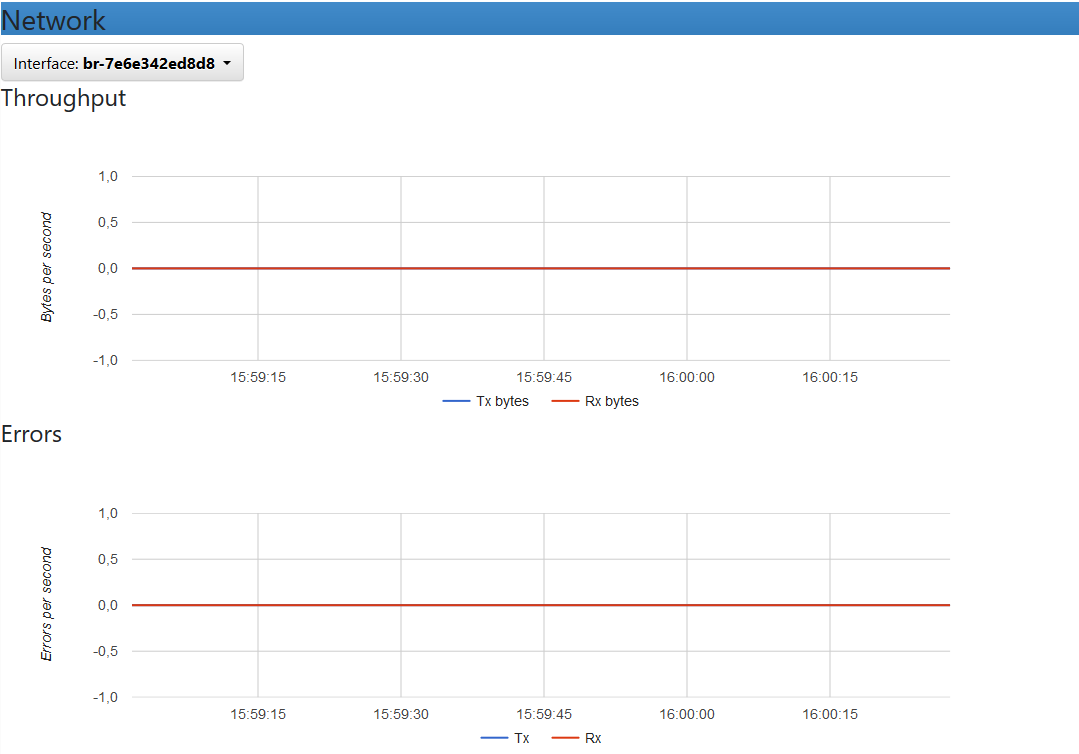This screenshot has height=754, width=1079.
Task: Click the 0,0 value on Throughput axis
Action: (108, 268)
